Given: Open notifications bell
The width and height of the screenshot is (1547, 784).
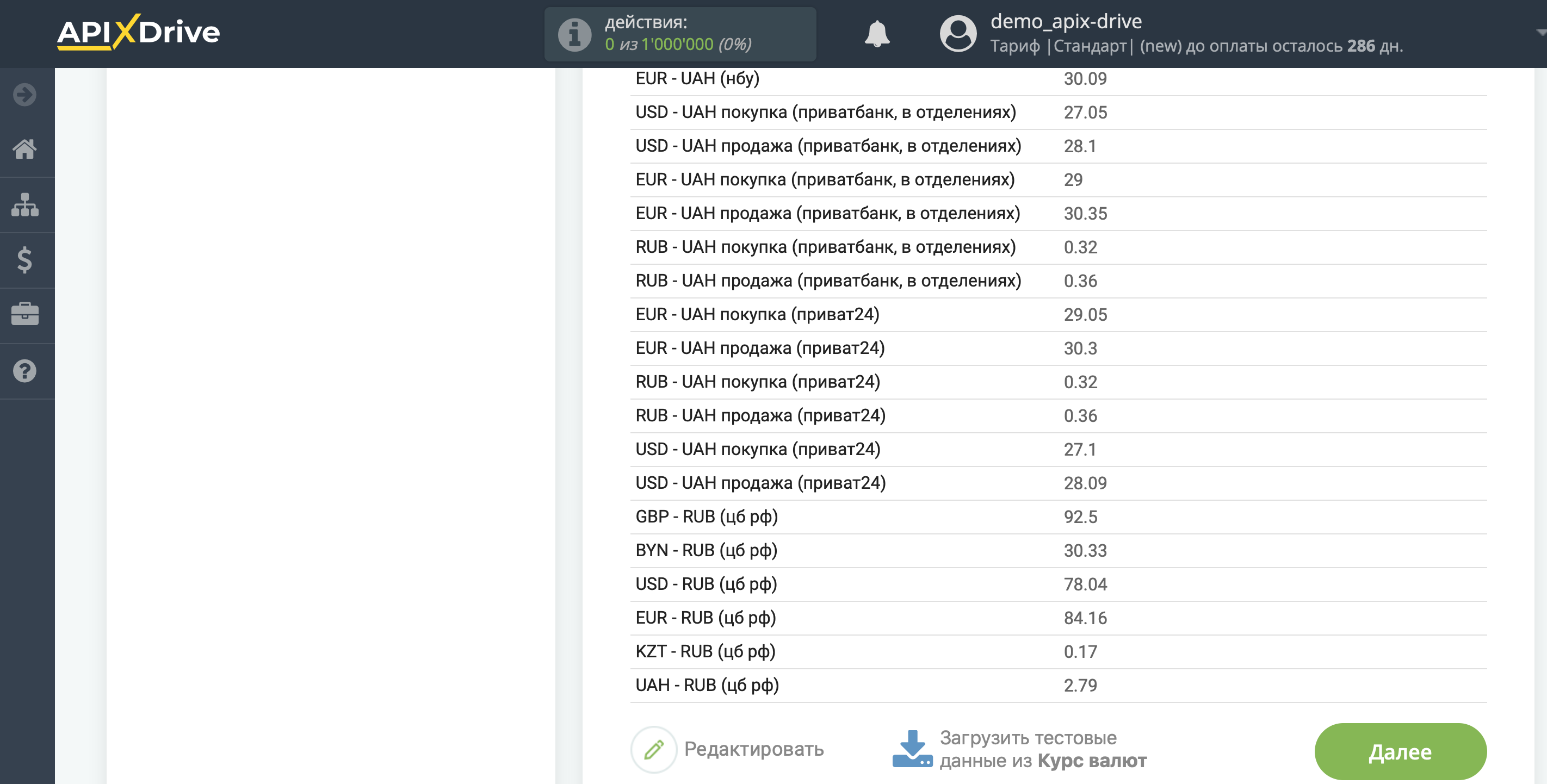Looking at the screenshot, I should point(877,34).
